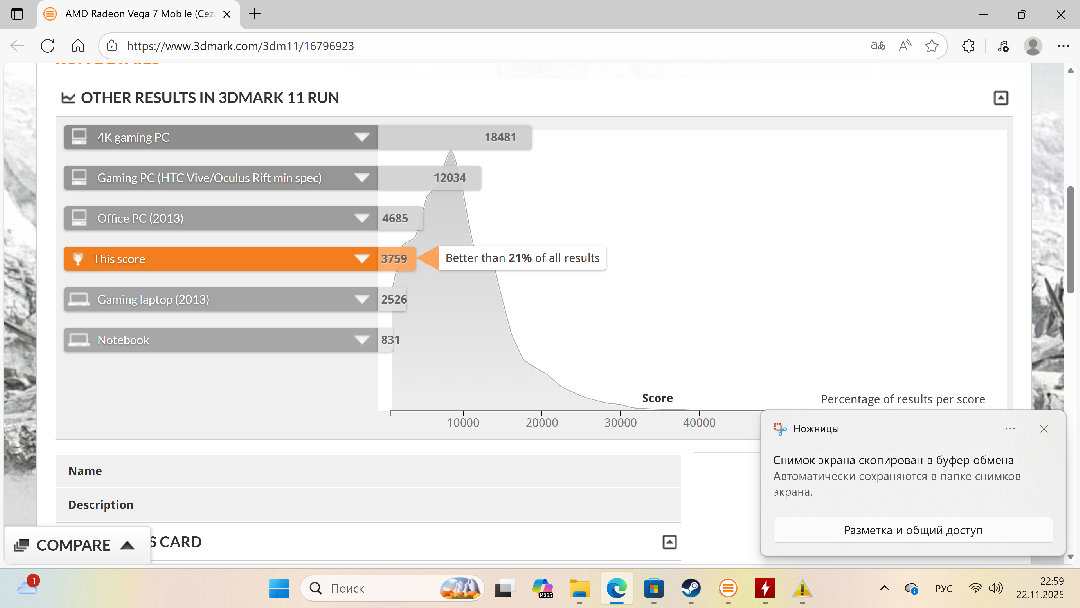Expand the COMPARE panel
Viewport: 1080px width, 608px height.
[x=76, y=545]
